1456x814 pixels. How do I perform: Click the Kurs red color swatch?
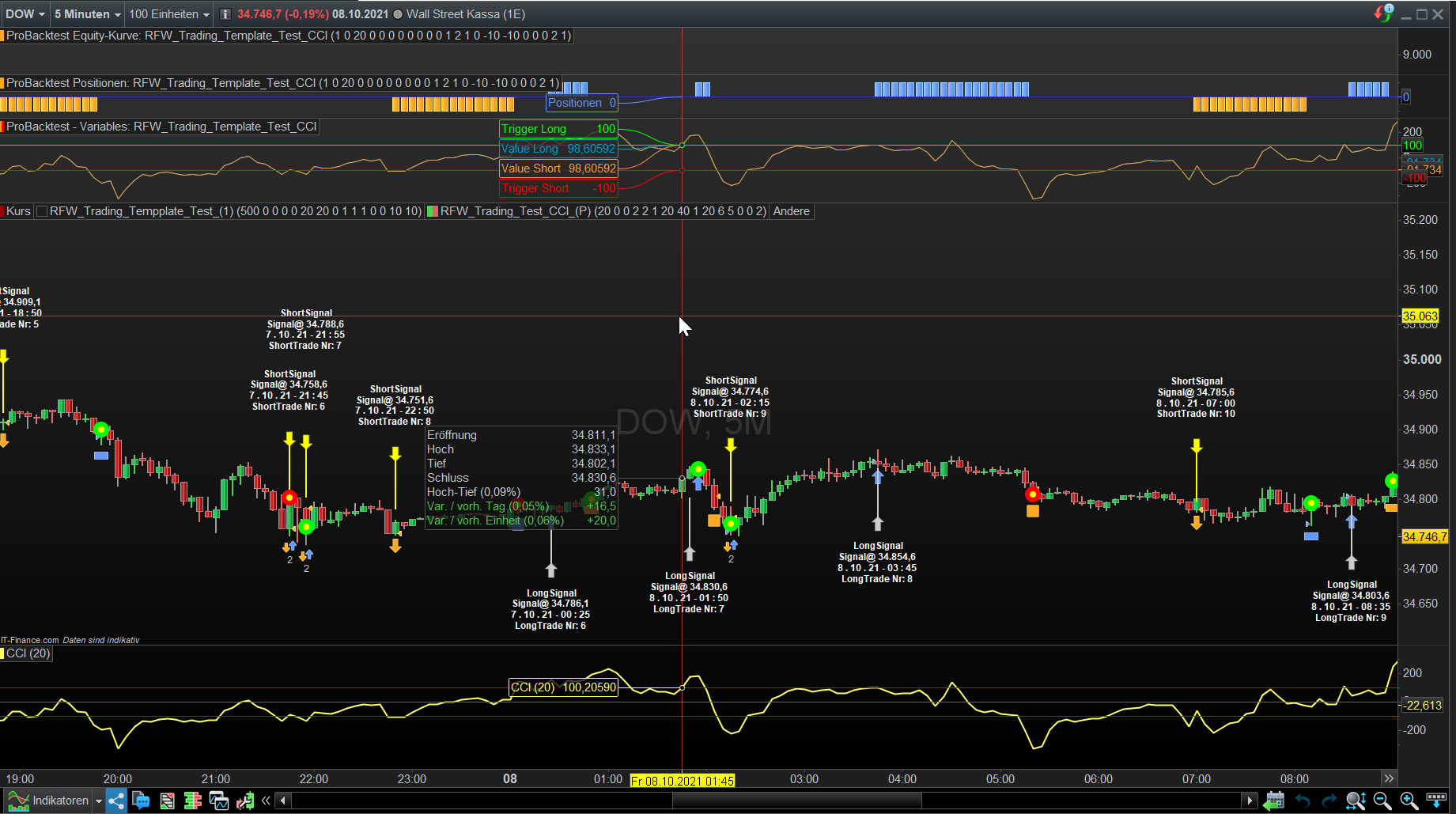[x=2, y=211]
